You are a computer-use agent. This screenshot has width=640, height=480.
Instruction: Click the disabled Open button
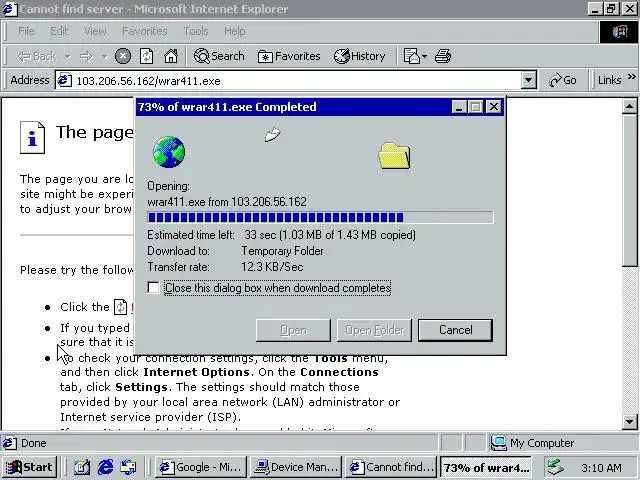point(293,330)
